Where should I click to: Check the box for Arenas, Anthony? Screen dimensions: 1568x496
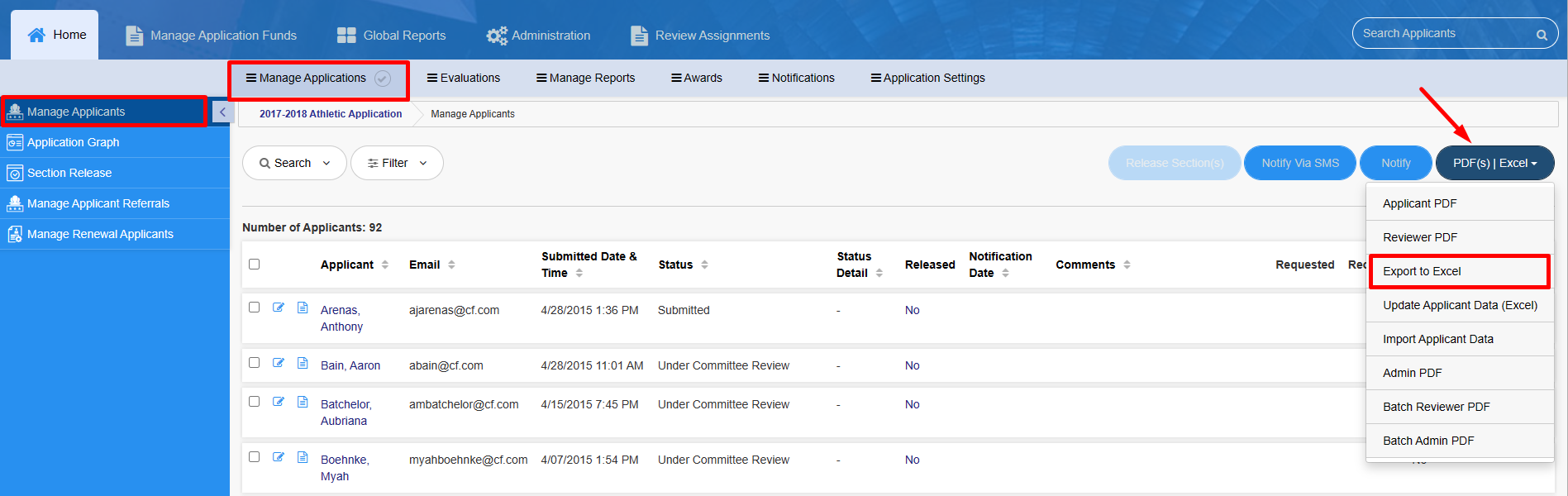tap(255, 308)
